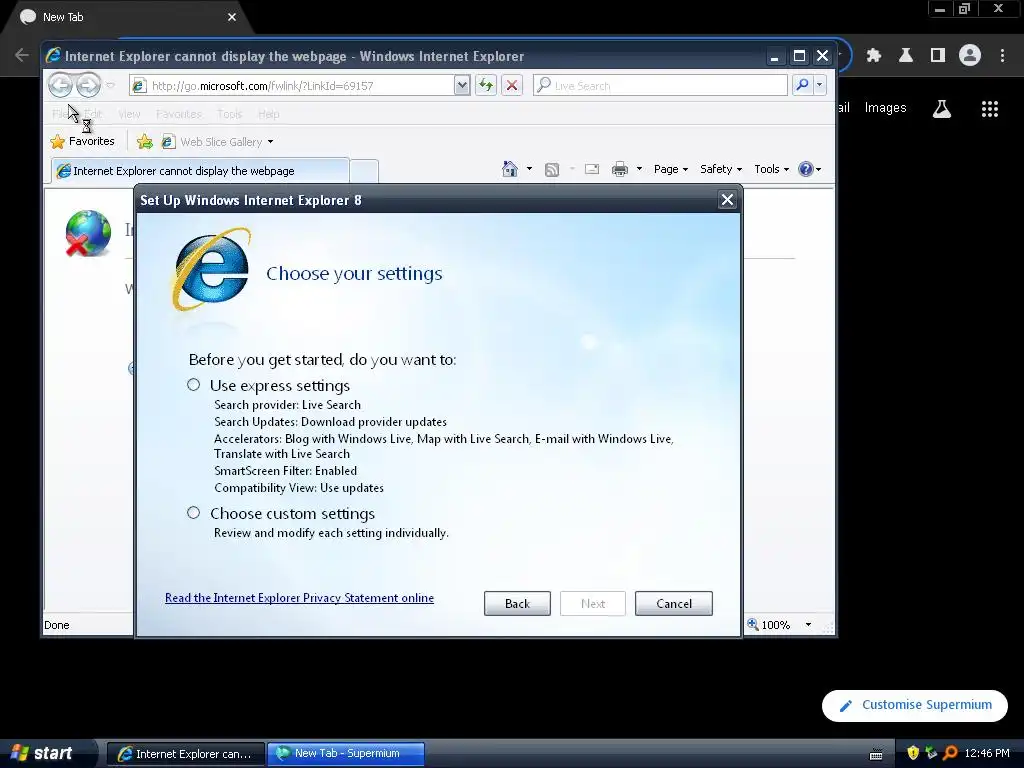Click the blue Help question mark icon
1024x768 pixels.
click(x=806, y=169)
